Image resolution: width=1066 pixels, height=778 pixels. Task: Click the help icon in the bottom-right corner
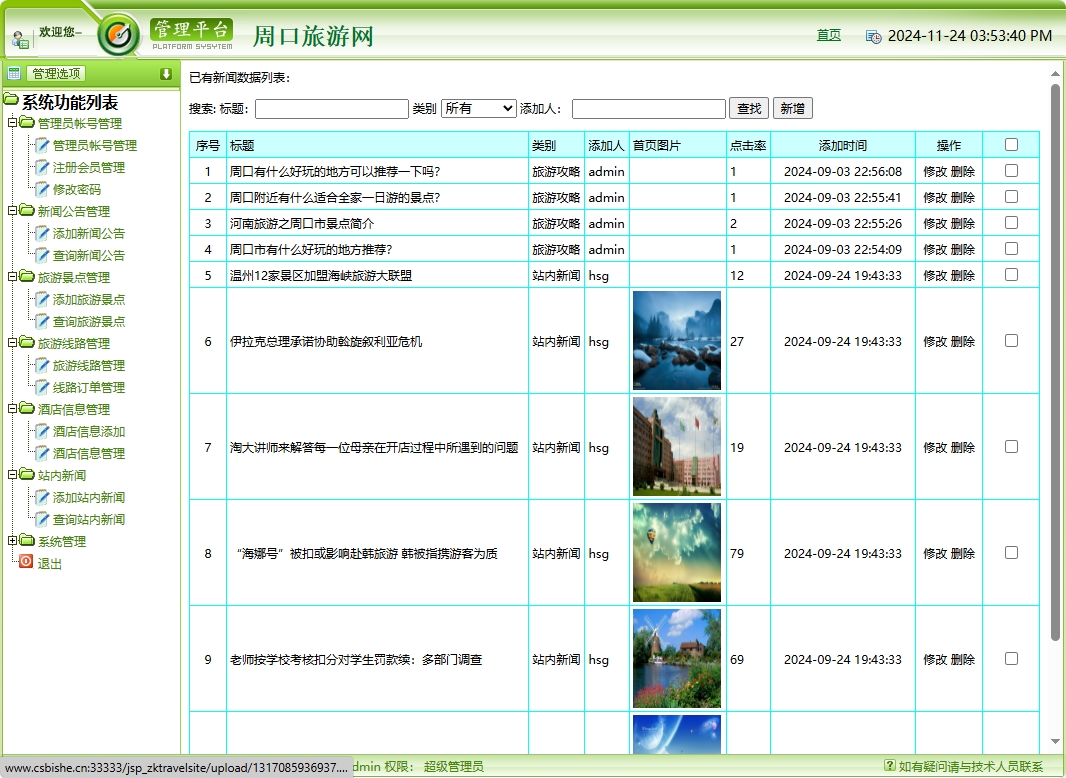coord(890,763)
